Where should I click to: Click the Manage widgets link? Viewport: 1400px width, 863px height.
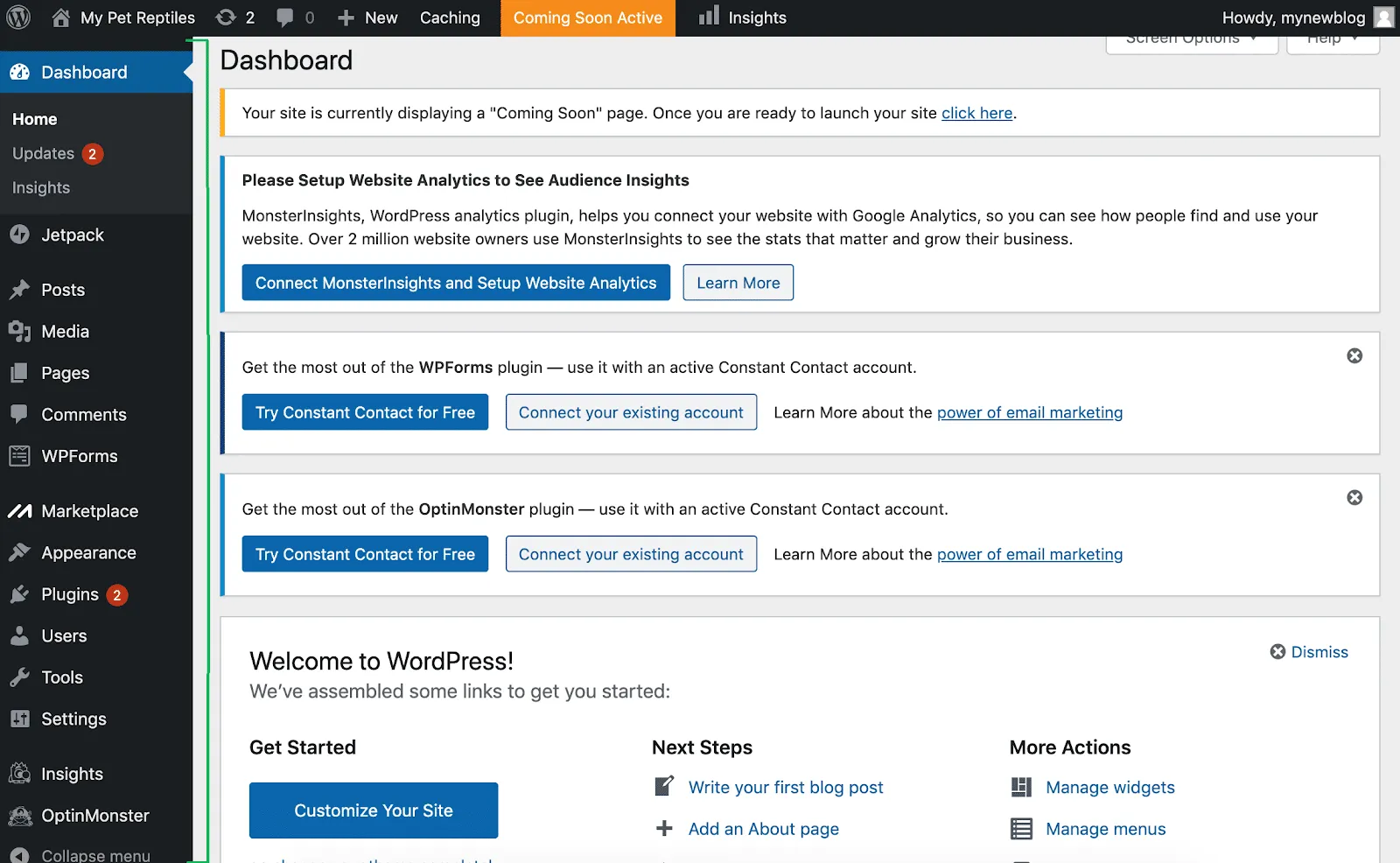(1110, 787)
